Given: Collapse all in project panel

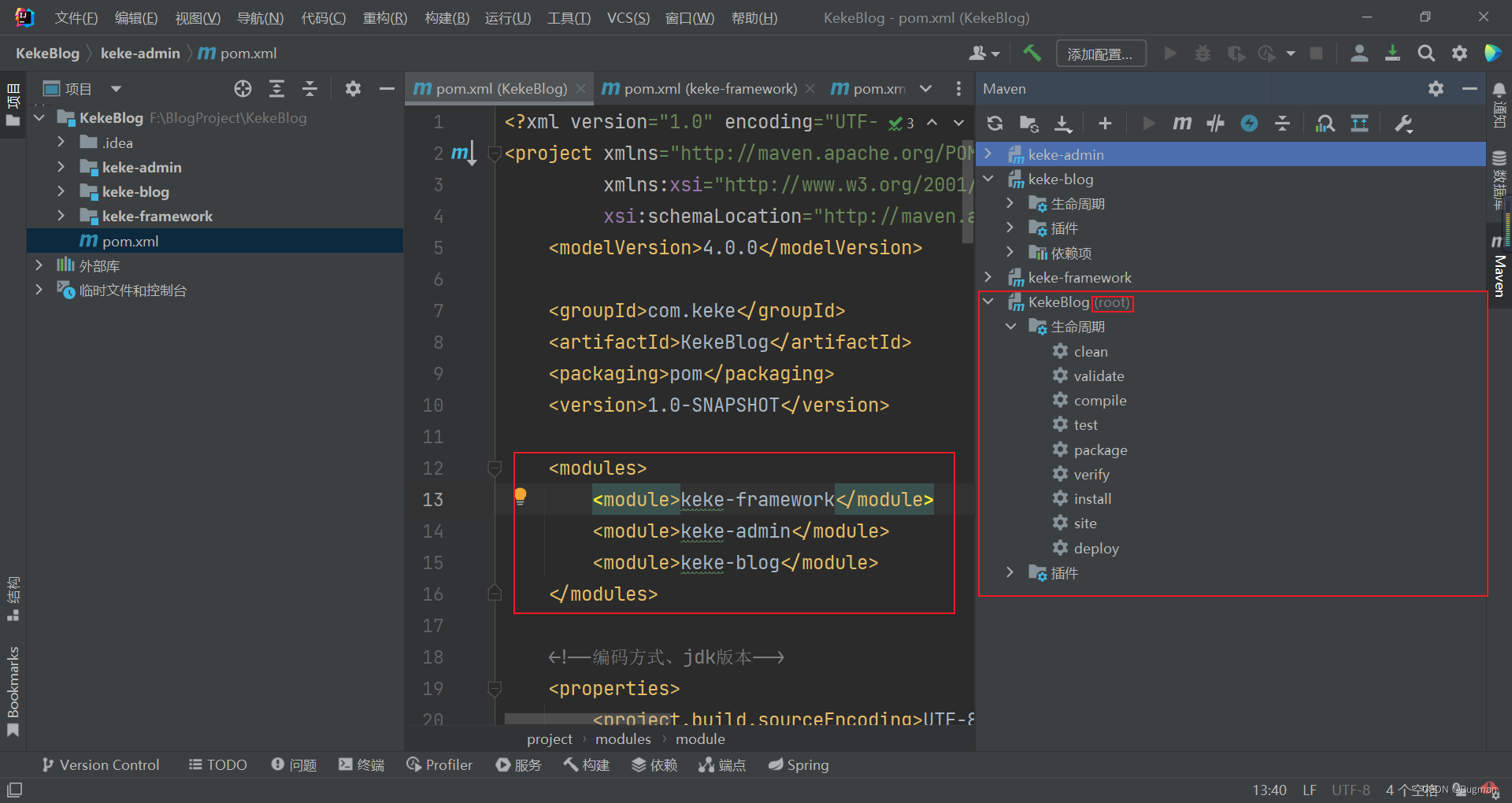Looking at the screenshot, I should pyautogui.click(x=310, y=89).
